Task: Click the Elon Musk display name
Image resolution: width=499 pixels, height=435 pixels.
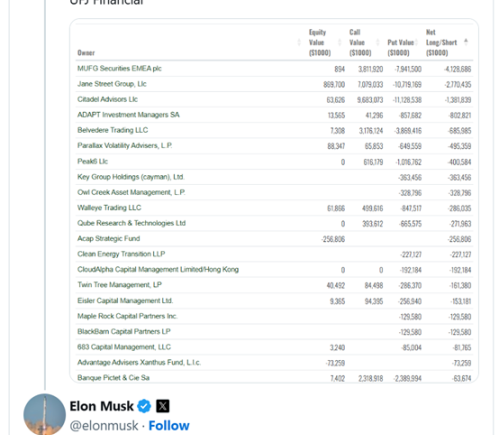Action: point(101,406)
